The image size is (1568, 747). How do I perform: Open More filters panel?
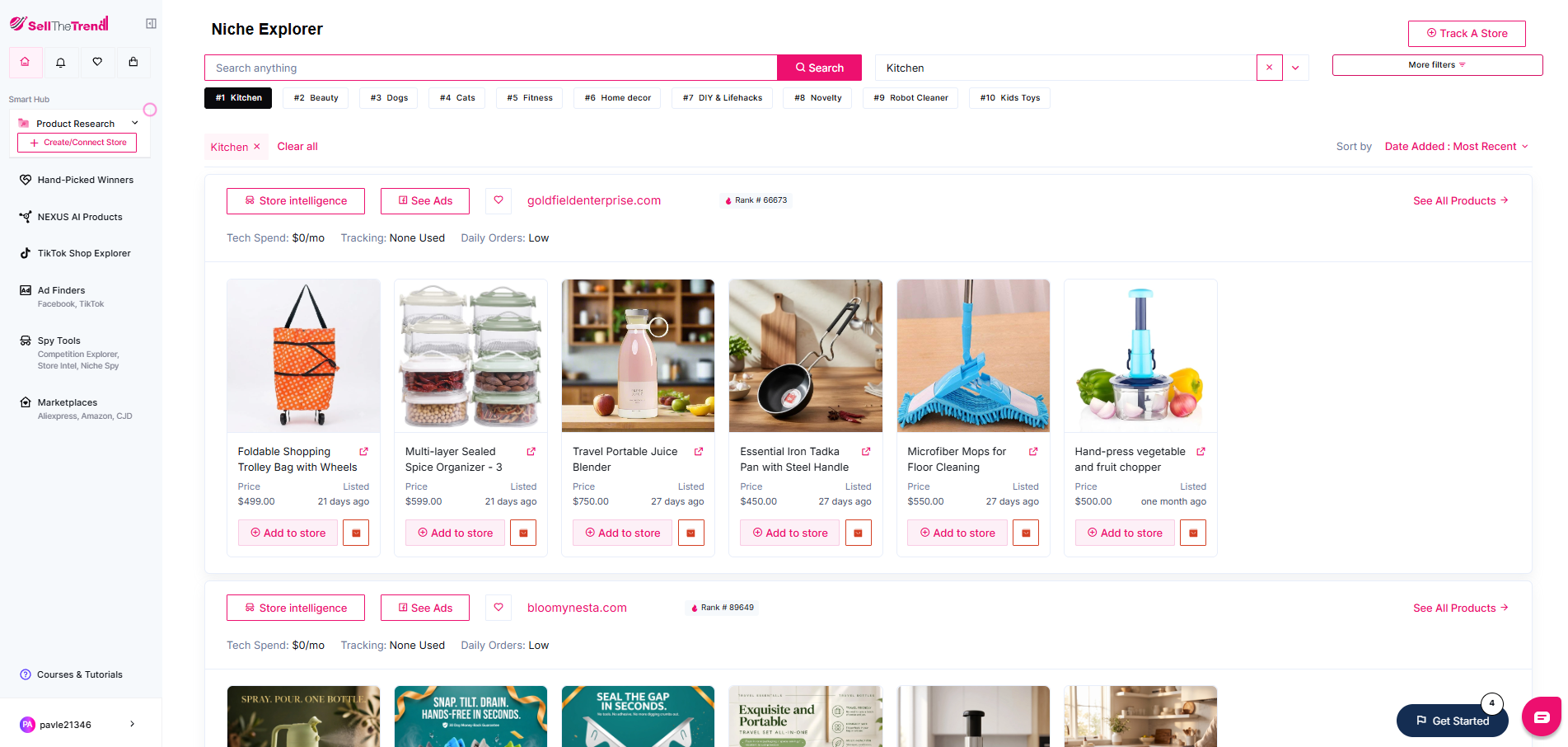point(1437,65)
